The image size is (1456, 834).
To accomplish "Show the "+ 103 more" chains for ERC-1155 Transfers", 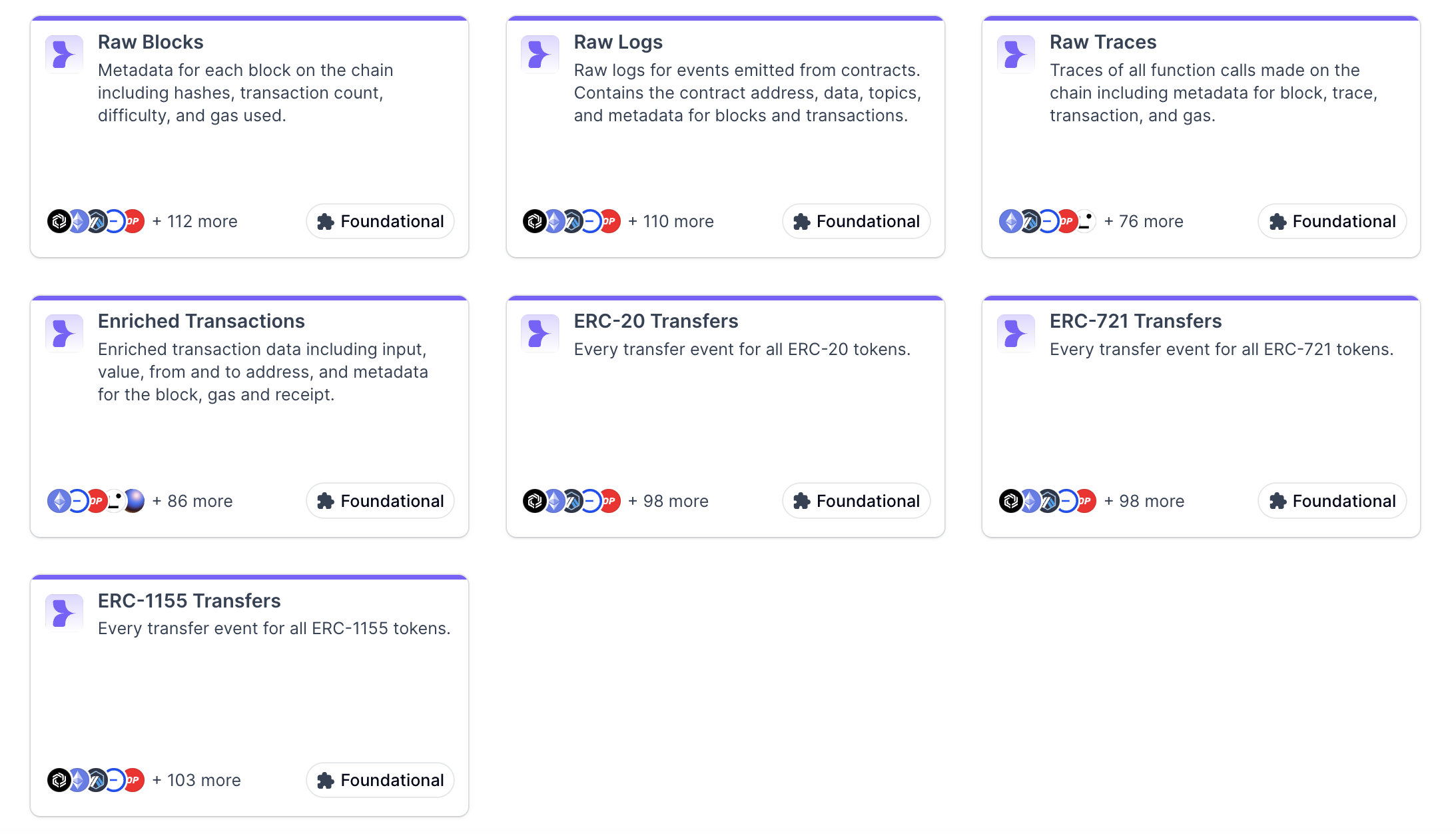I will [196, 780].
